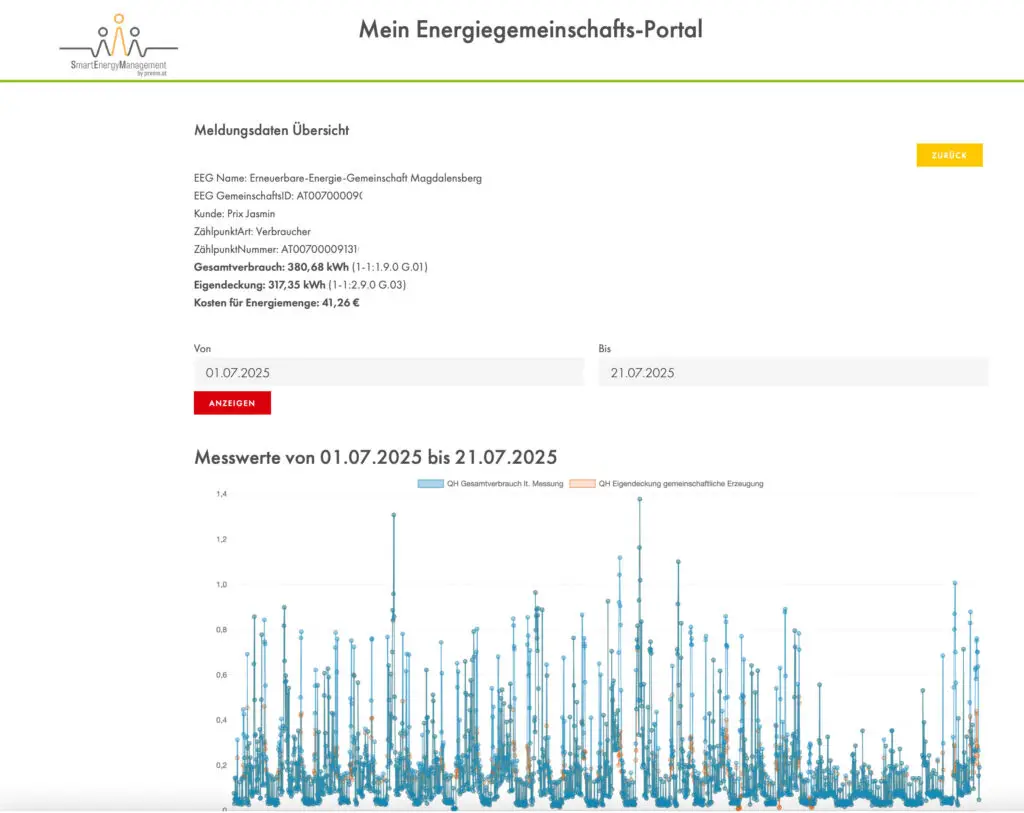This screenshot has width=1024, height=813.
Task: Click the 1,0 label on chart y-axis
Action: 221,585
